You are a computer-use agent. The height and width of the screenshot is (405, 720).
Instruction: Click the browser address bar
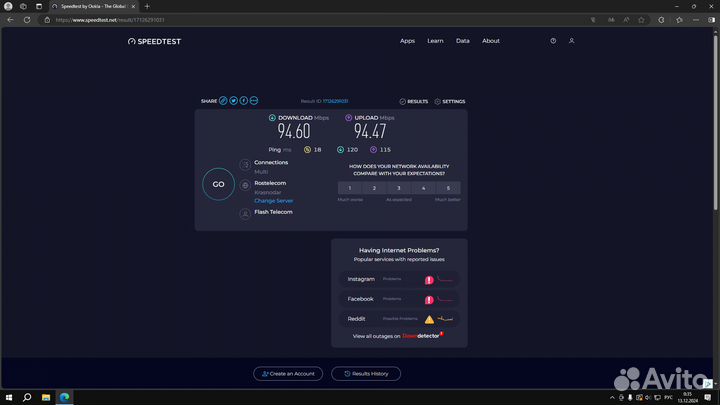click(x=300, y=19)
